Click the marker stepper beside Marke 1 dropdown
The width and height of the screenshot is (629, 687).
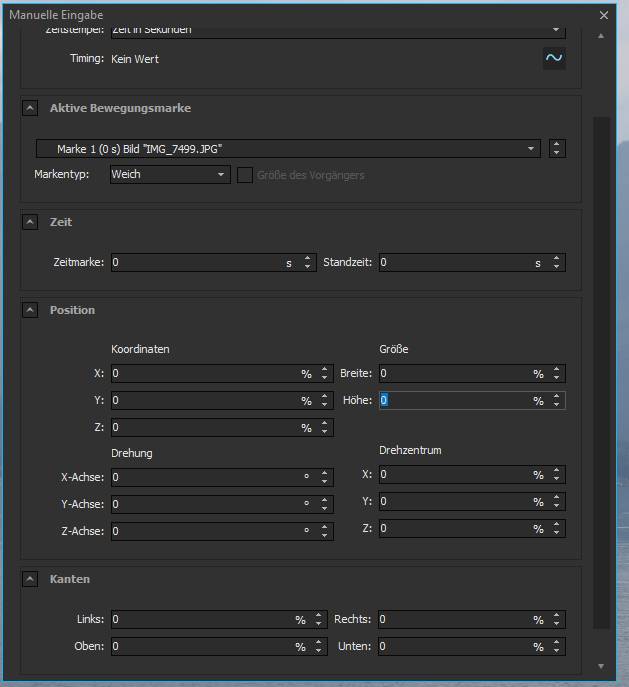click(557, 149)
